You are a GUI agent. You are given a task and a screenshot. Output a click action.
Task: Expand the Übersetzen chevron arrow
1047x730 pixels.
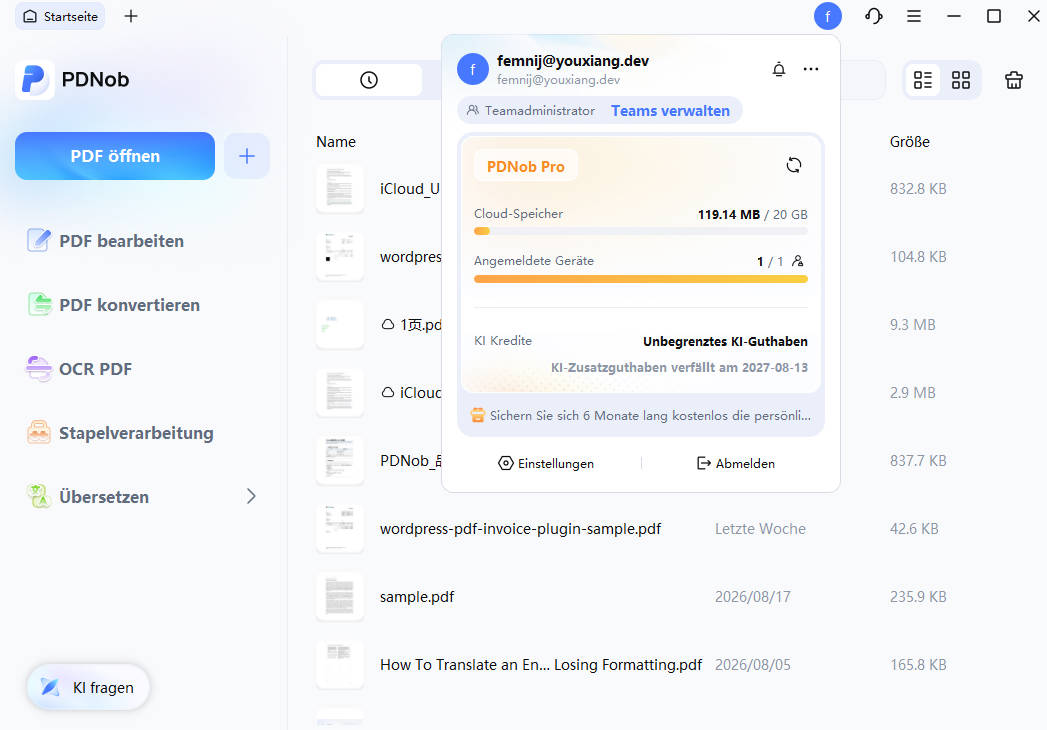(x=251, y=496)
